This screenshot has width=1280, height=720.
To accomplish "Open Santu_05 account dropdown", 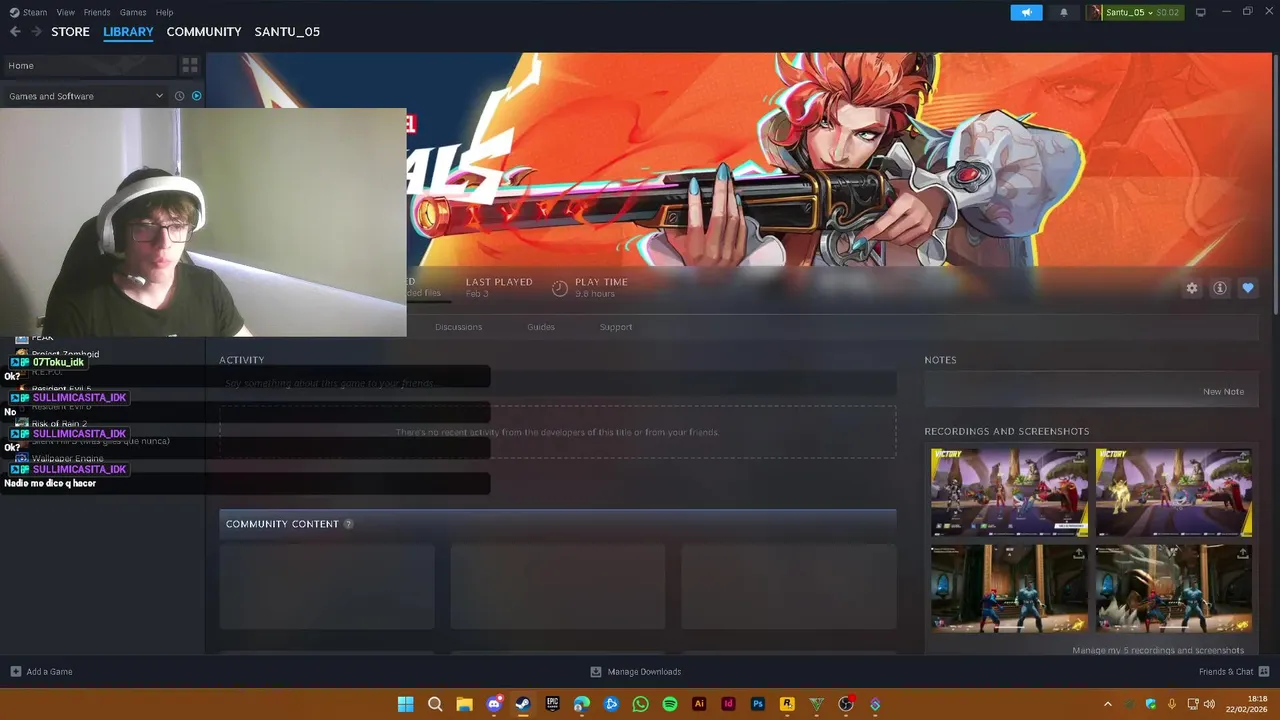I will click(x=1135, y=12).
